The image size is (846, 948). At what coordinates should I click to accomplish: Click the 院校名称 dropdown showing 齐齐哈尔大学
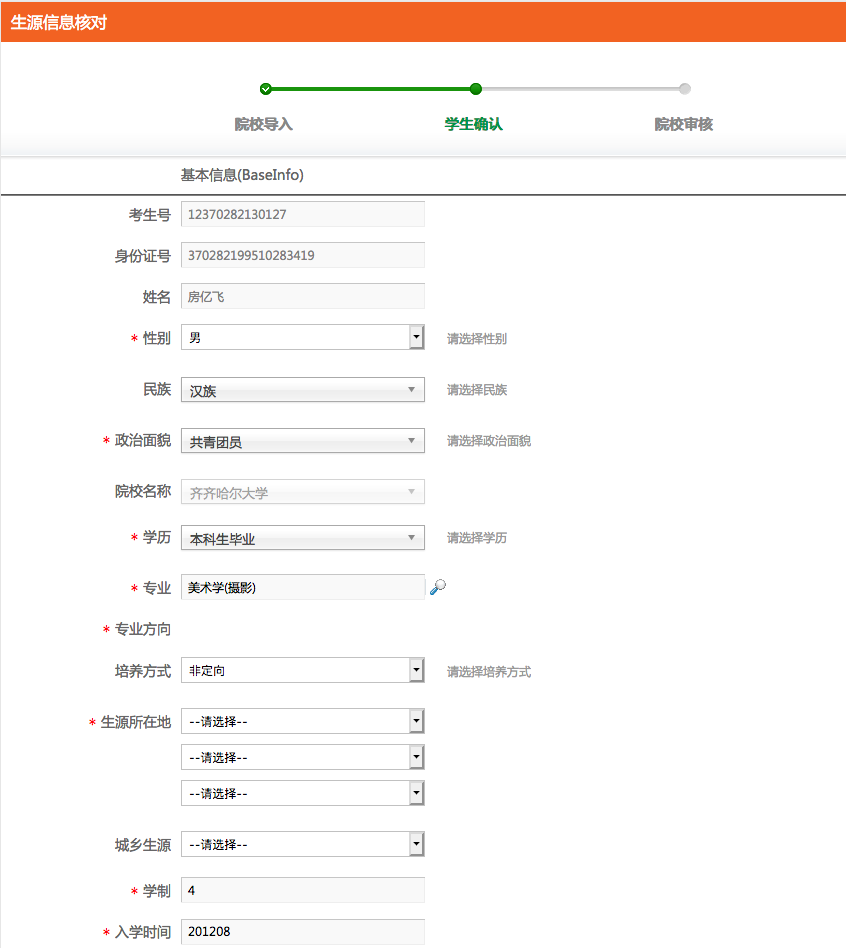(302, 492)
